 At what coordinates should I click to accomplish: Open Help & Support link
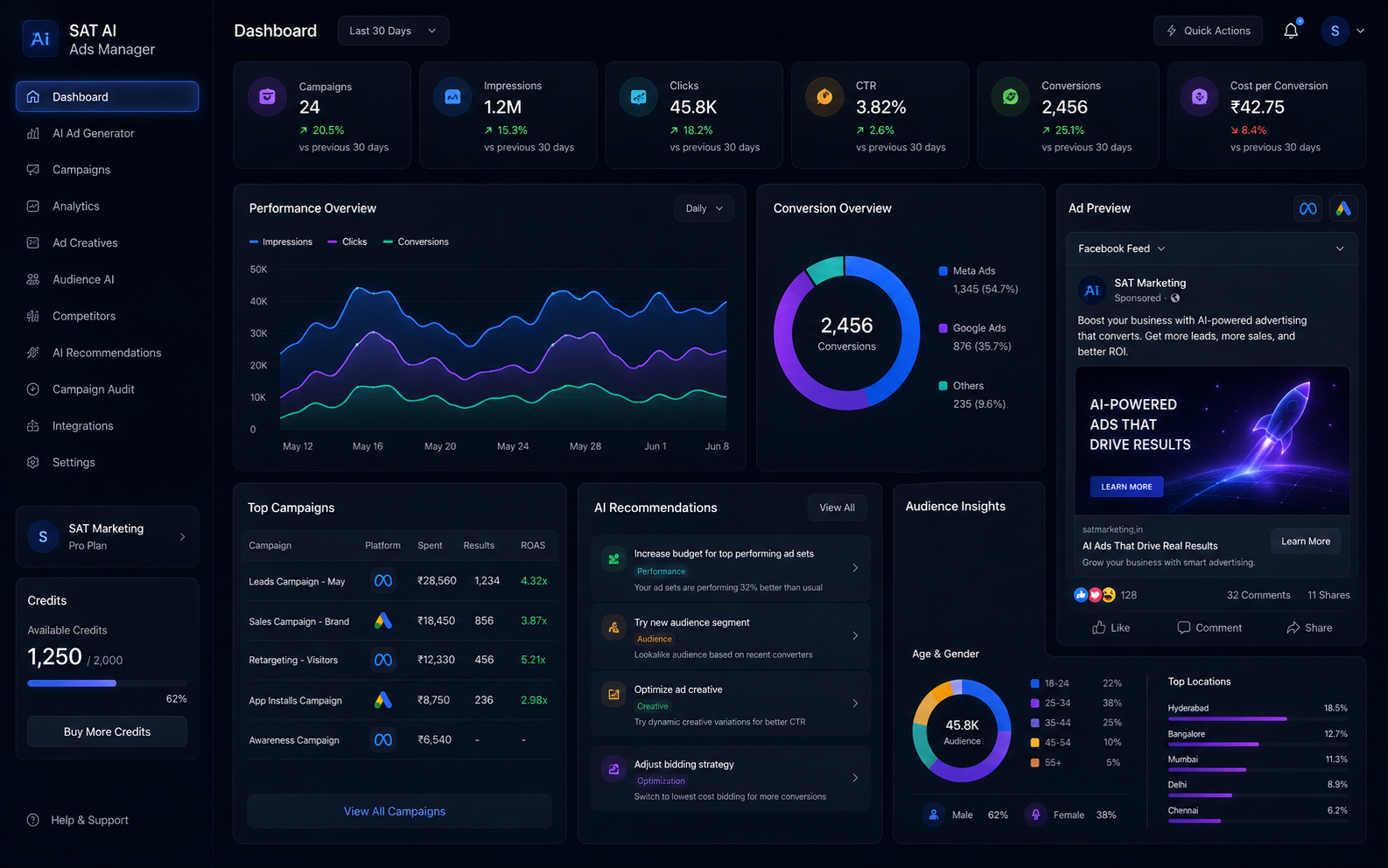77,820
